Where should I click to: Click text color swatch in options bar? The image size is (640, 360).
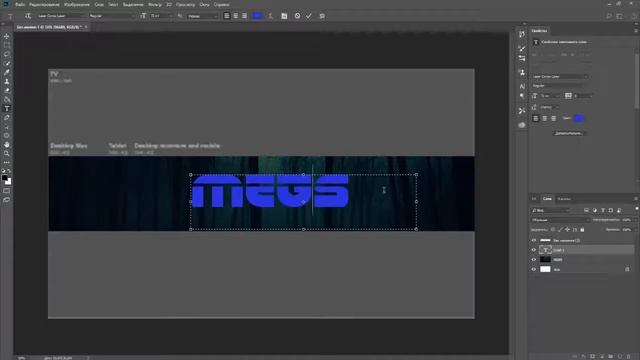click(257, 16)
